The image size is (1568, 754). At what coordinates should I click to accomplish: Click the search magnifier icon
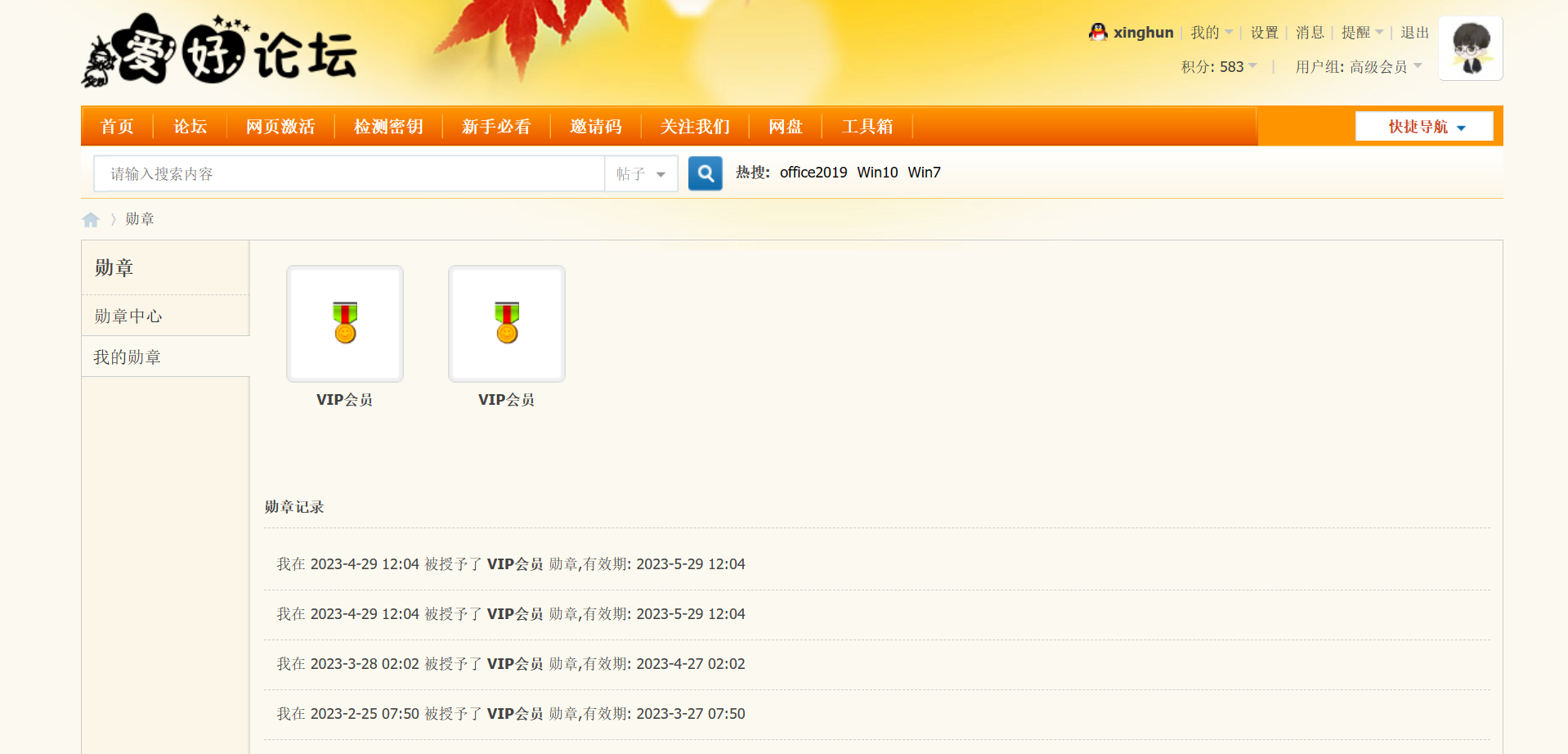point(704,173)
